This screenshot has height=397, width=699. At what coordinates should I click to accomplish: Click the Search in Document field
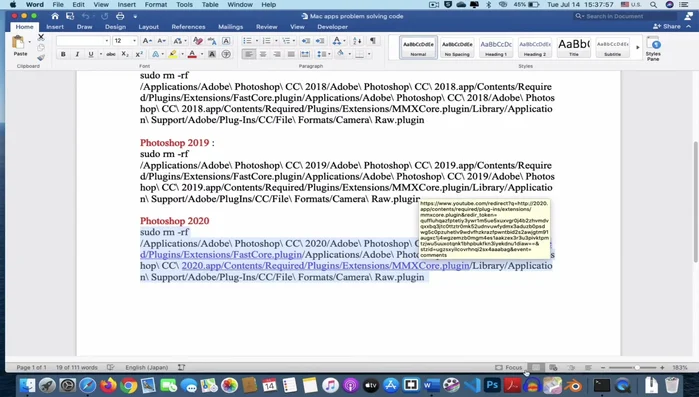(625, 16)
